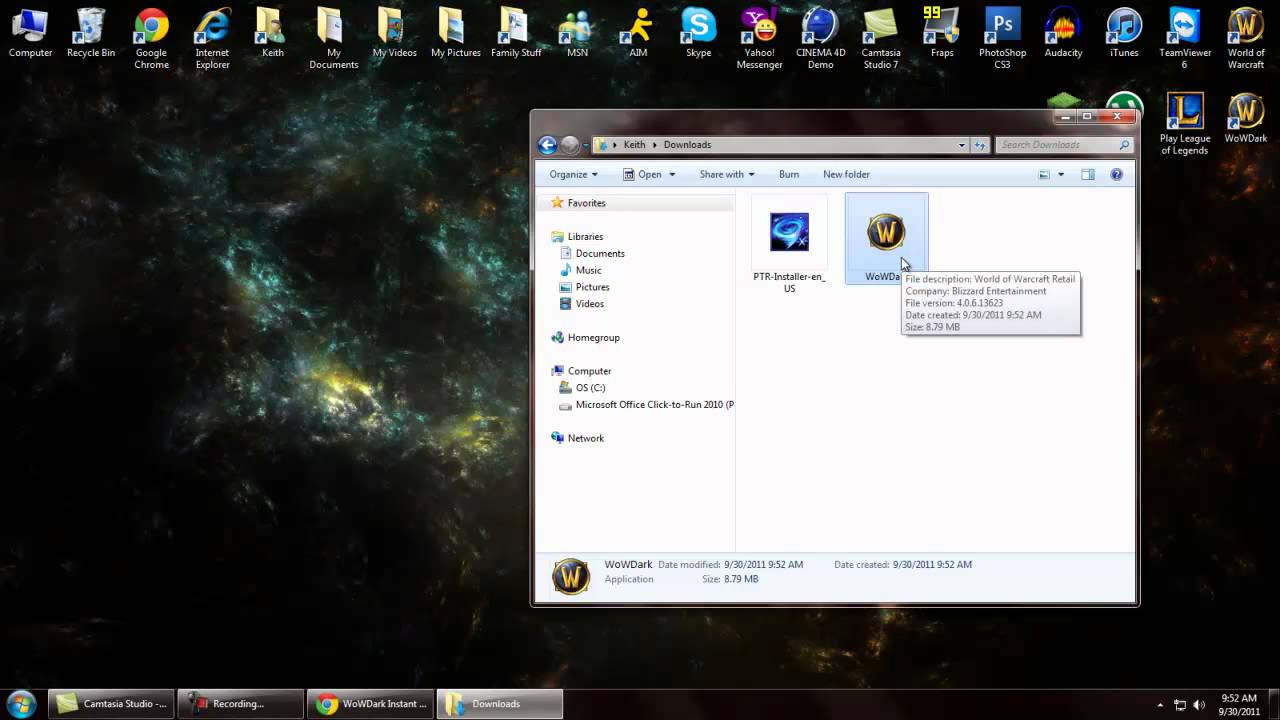Open the My Videos desktop folder
Viewport: 1280px width, 720px height.
[x=394, y=33]
